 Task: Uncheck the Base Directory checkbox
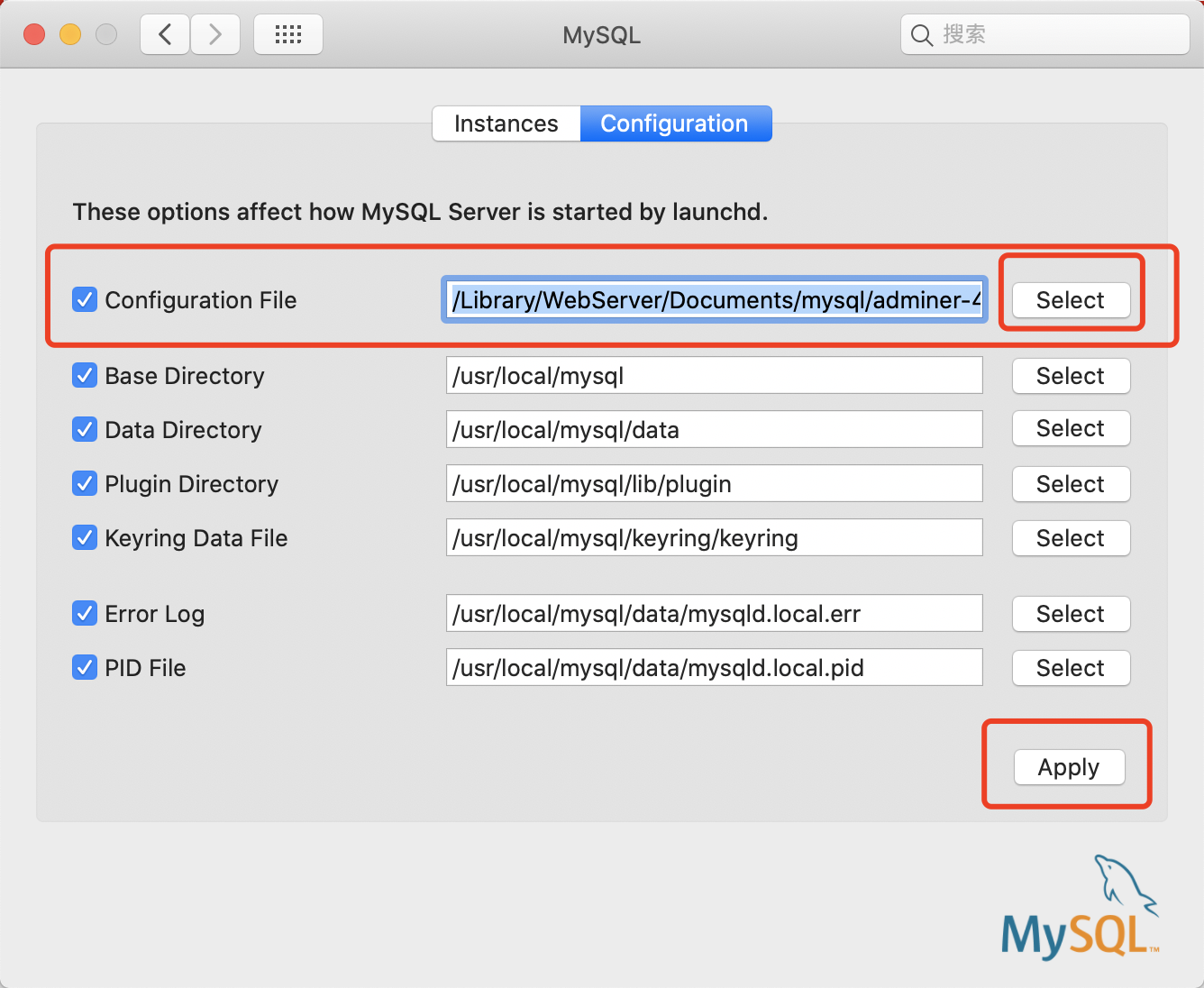coord(85,375)
